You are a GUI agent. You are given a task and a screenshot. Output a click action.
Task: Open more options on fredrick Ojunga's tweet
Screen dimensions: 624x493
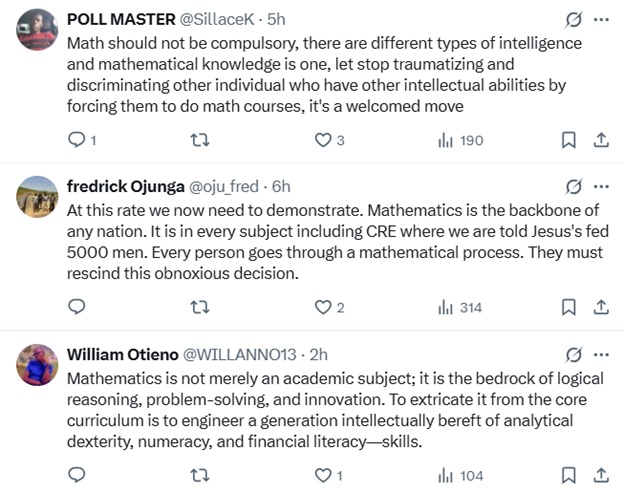[601, 186]
